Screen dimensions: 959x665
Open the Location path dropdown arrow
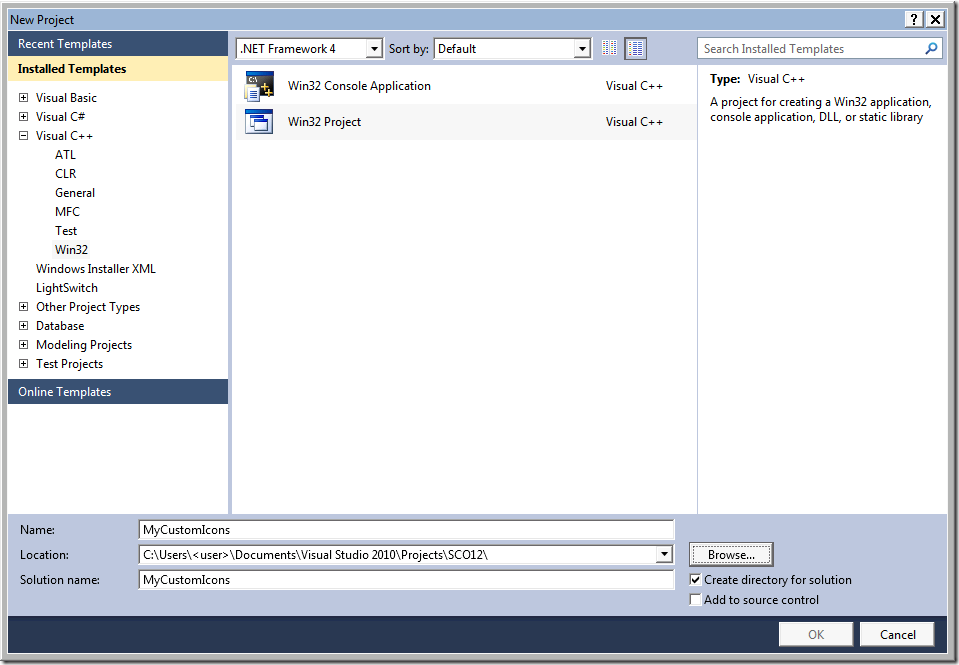coord(664,554)
